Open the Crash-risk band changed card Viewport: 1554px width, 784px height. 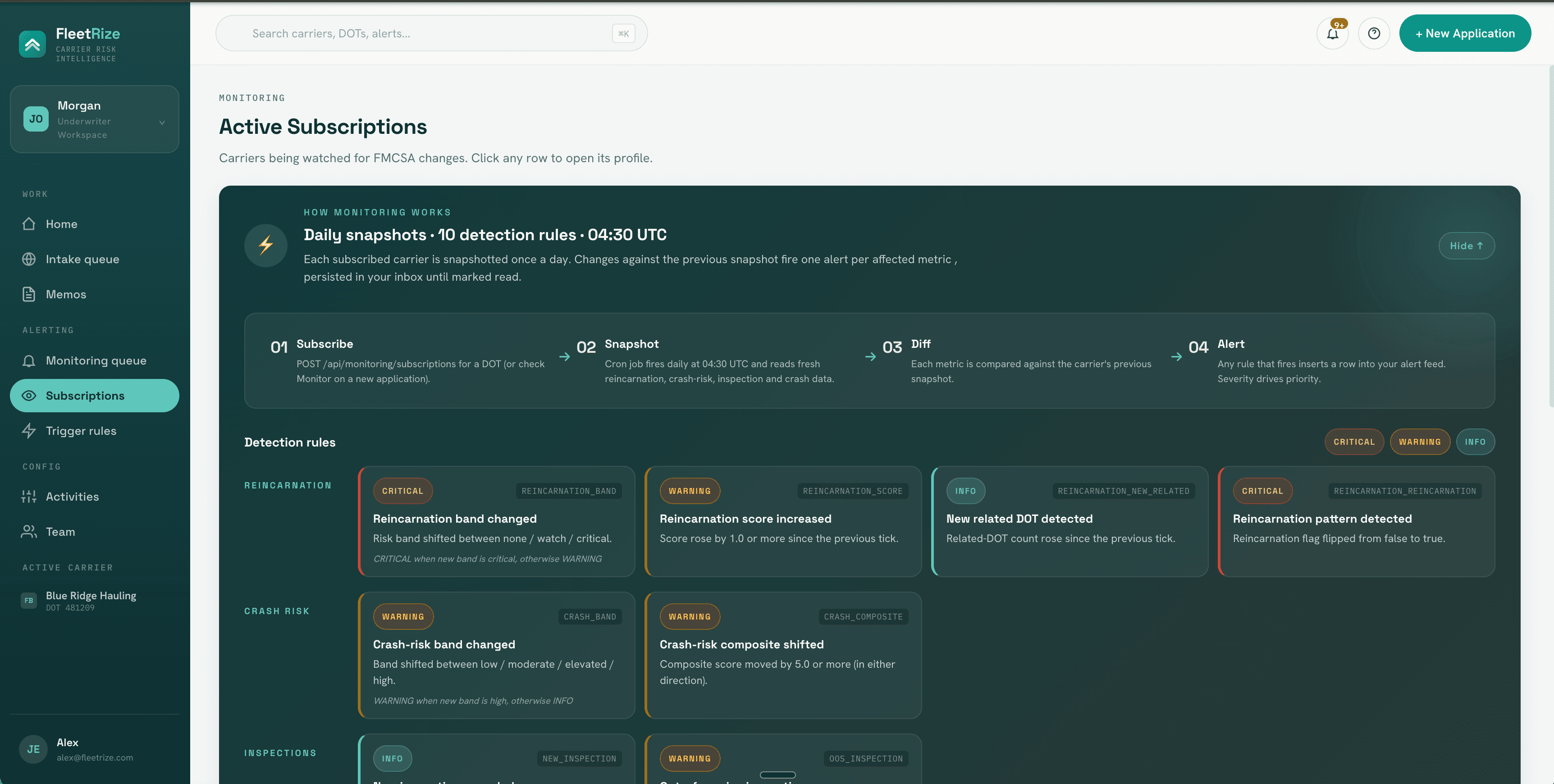point(497,655)
